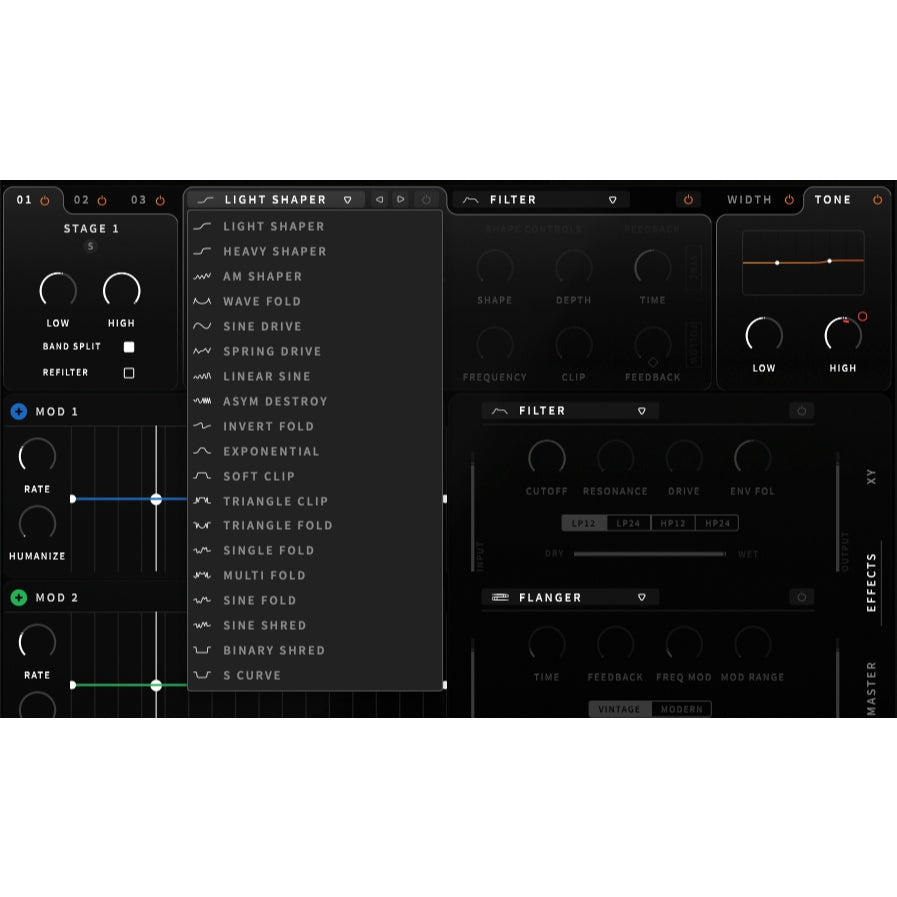This screenshot has width=897, height=897.
Task: Open the Light Shaper type dropdown
Action: click(x=347, y=199)
